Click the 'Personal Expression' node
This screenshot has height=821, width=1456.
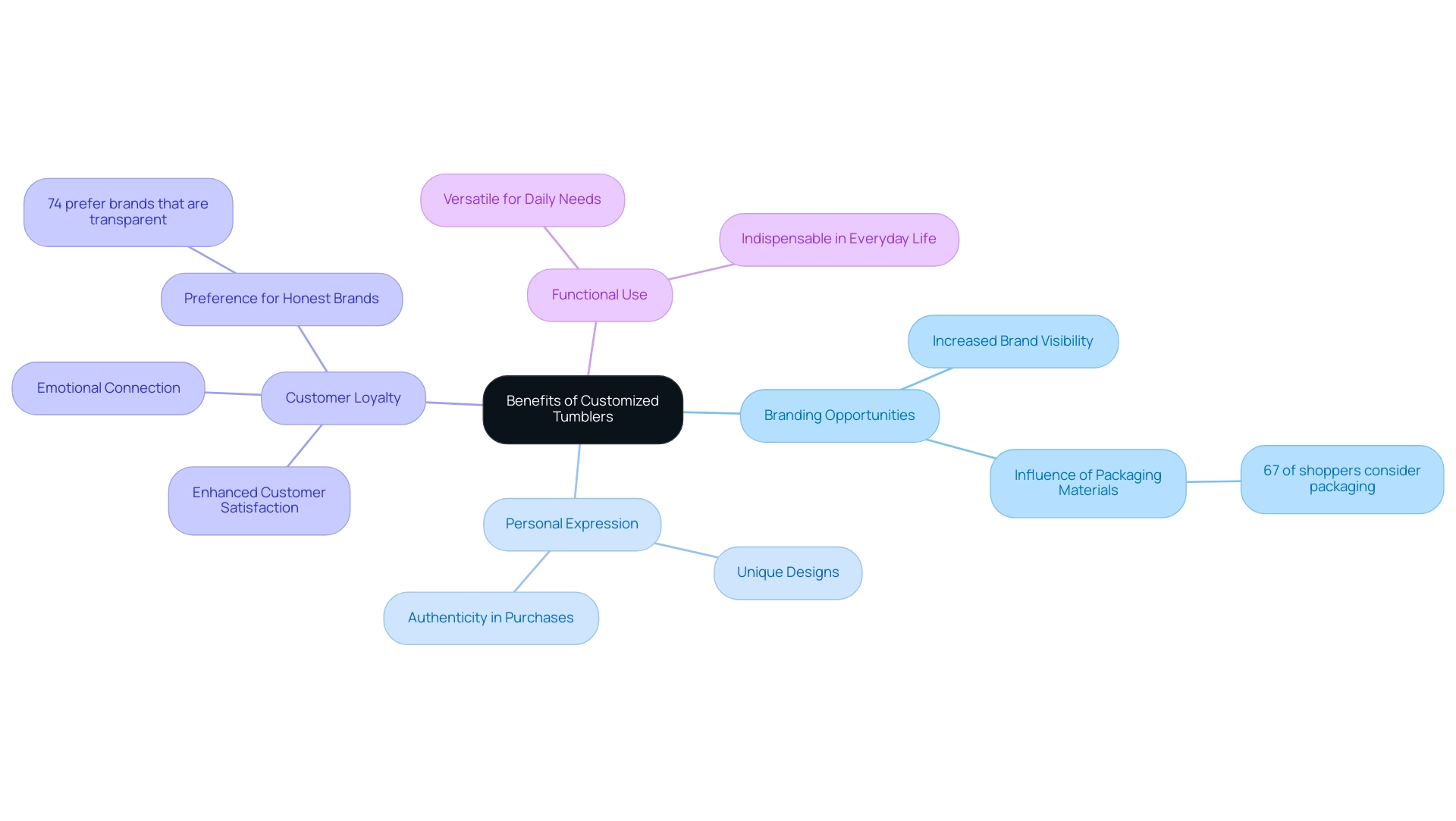[570, 522]
